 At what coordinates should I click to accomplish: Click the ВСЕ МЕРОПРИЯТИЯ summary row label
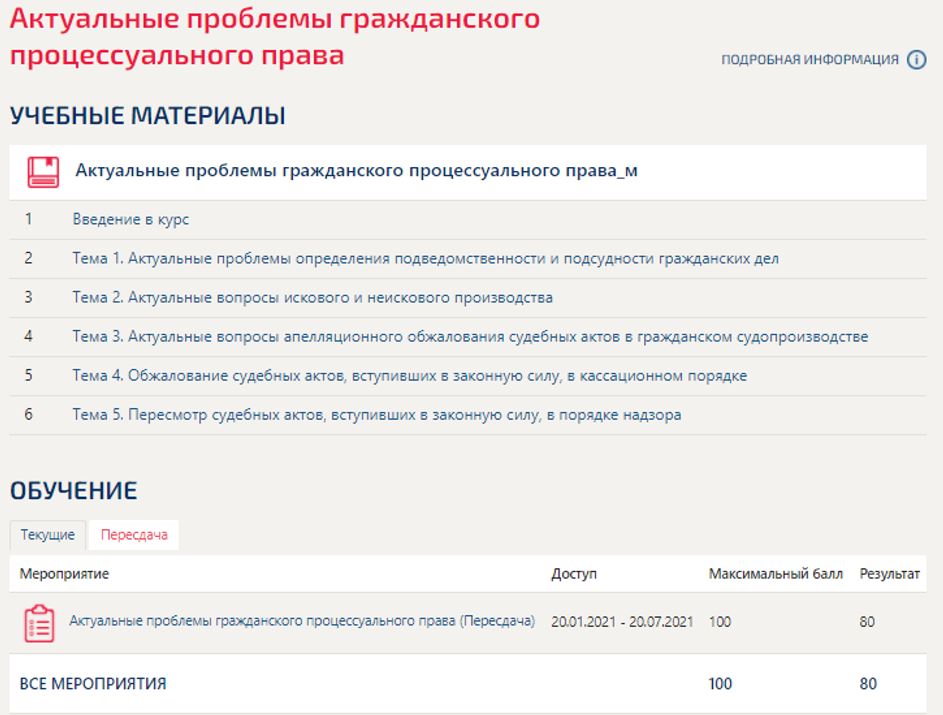pyautogui.click(x=93, y=684)
